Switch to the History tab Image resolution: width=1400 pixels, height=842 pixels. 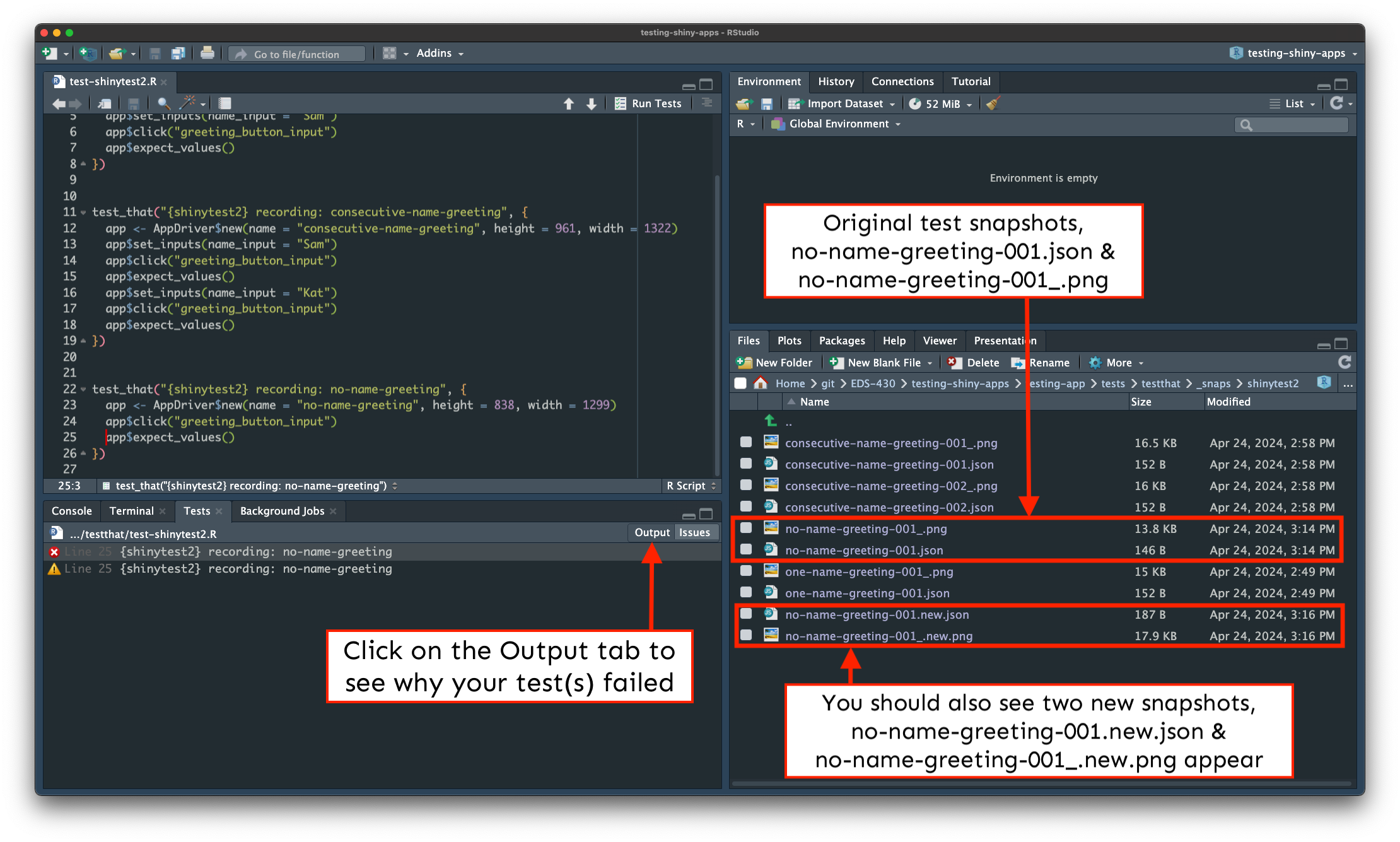(836, 81)
